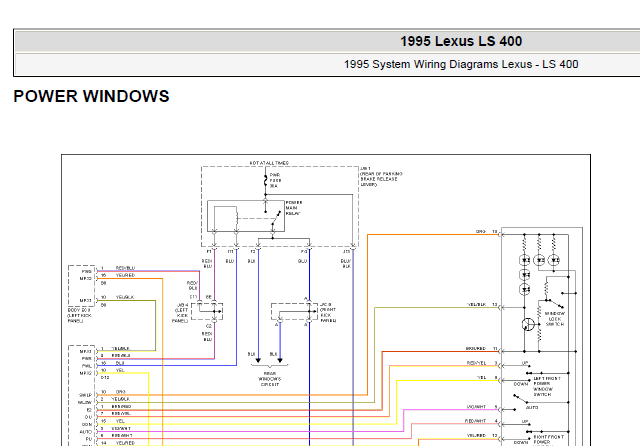Image resolution: width=640 pixels, height=446 pixels.
Task: Click the 'RED/WHT' wire label at pin 4 on right
Action: [x=476, y=421]
